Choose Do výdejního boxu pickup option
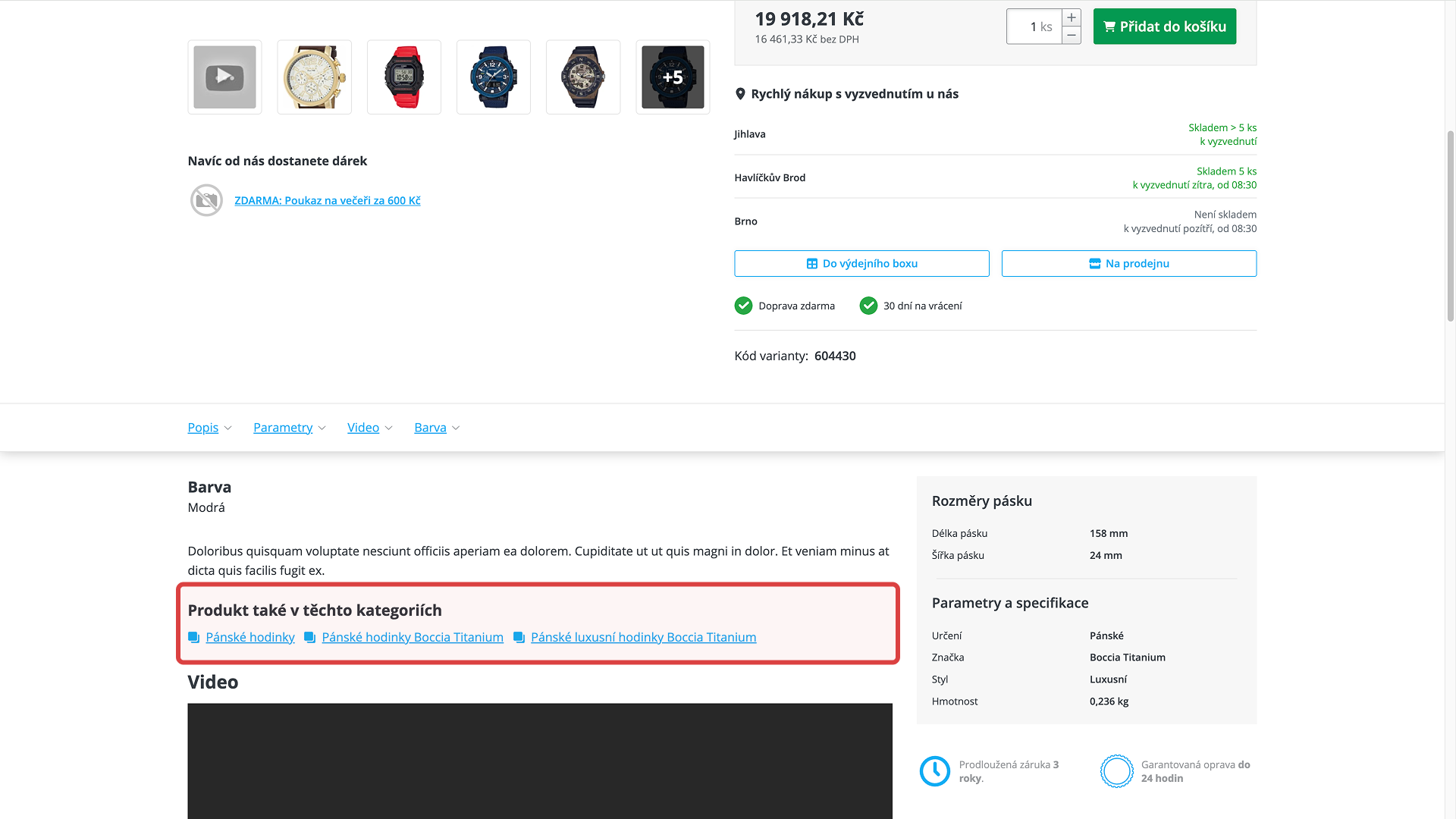The width and height of the screenshot is (1456, 819). coord(861,263)
